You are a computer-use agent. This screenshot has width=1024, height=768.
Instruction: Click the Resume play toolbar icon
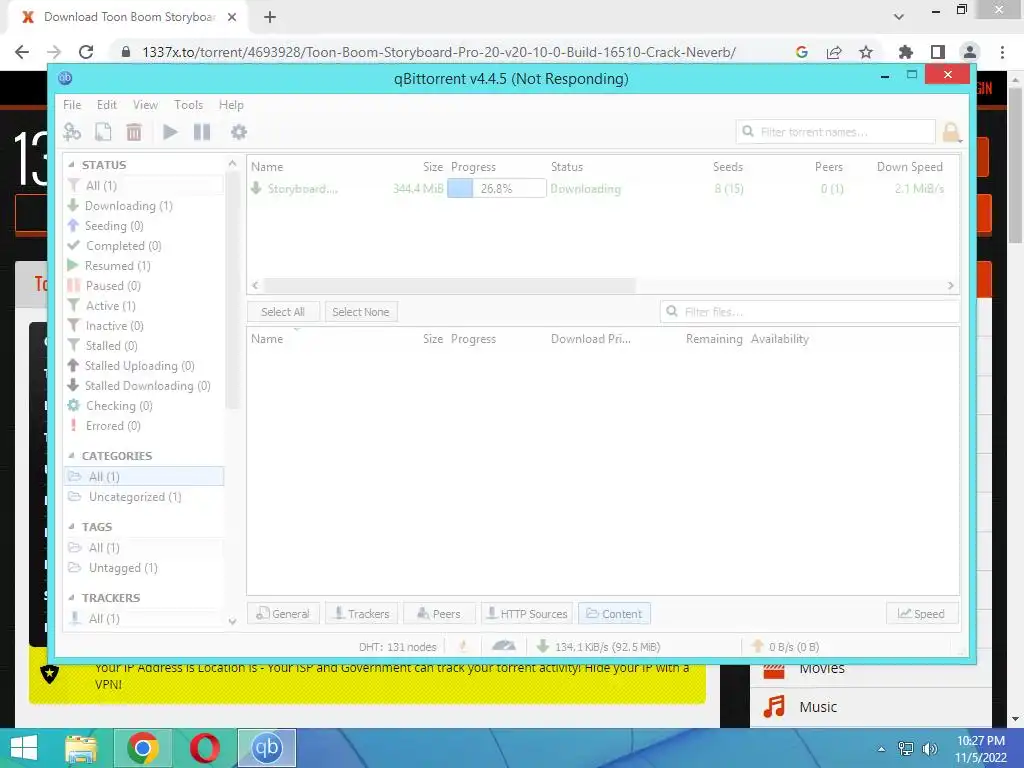170,132
